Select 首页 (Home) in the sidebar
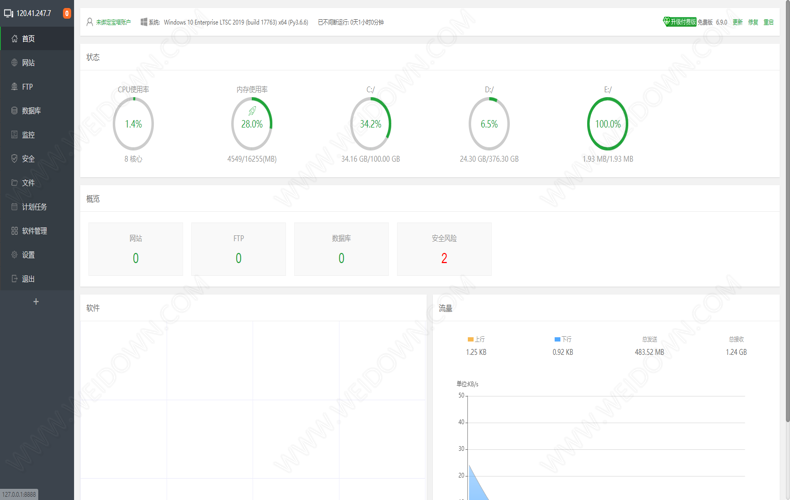This screenshot has width=790, height=500. (x=28, y=39)
